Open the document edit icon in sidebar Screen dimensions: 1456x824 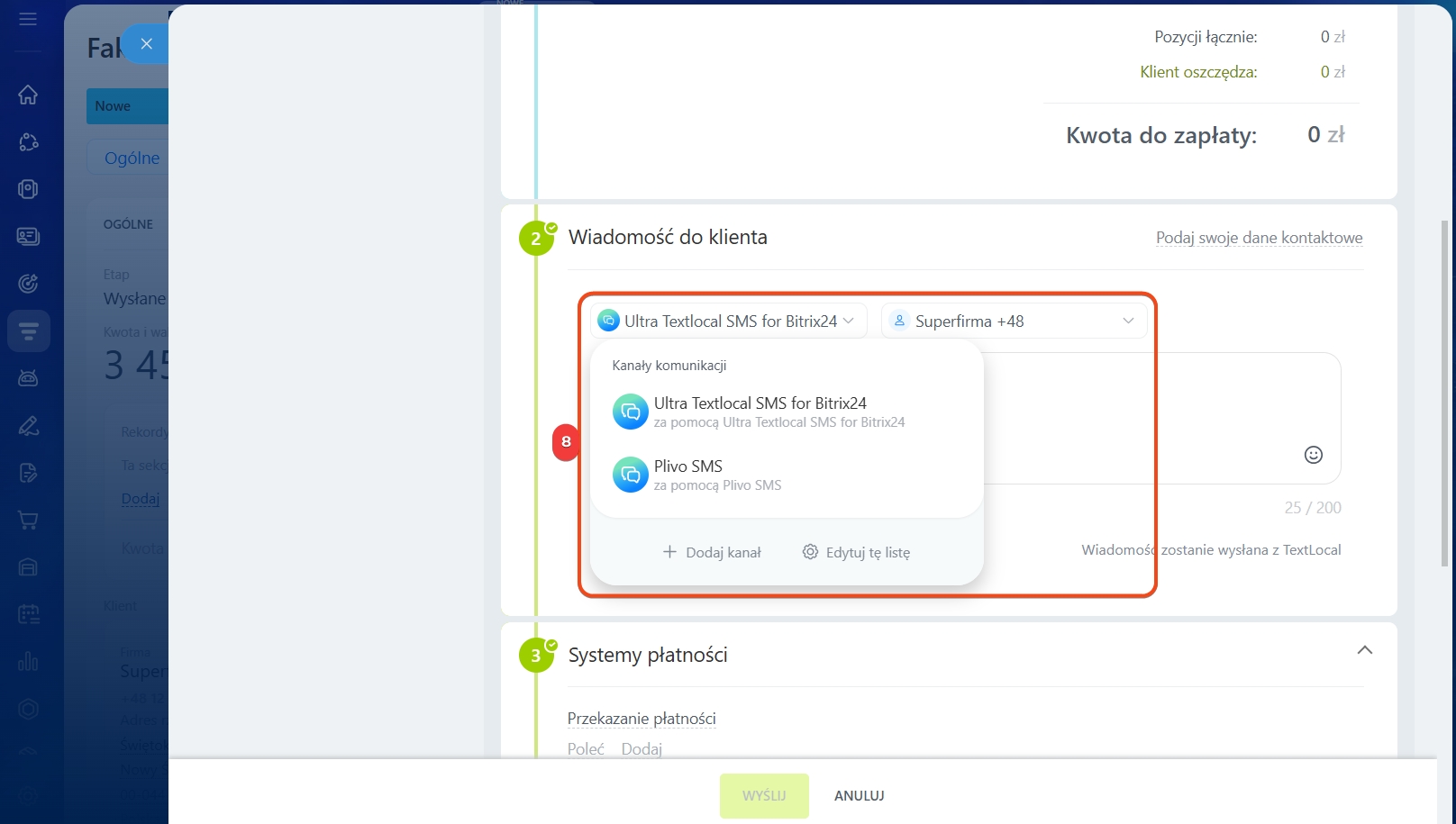click(x=28, y=473)
